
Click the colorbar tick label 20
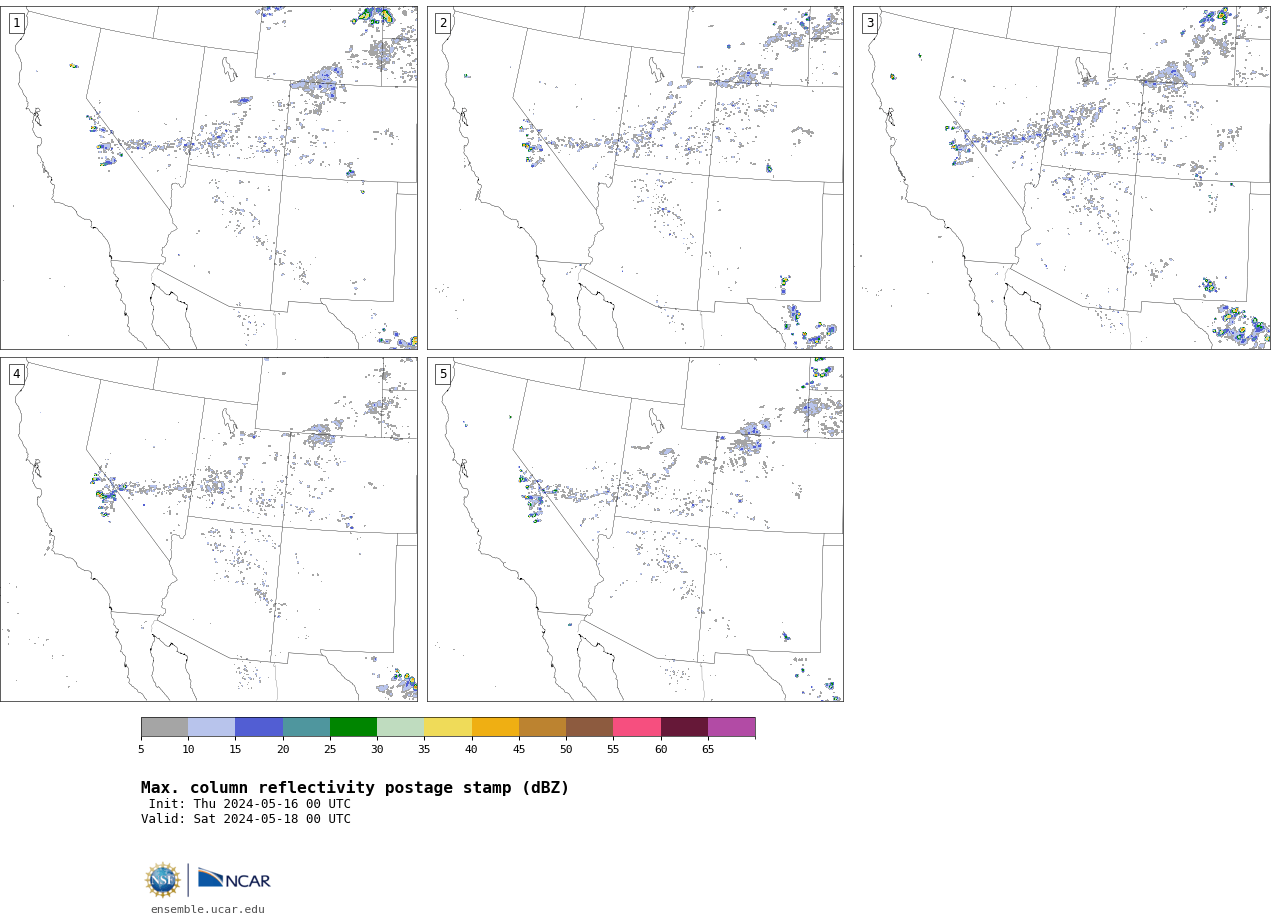tap(283, 749)
